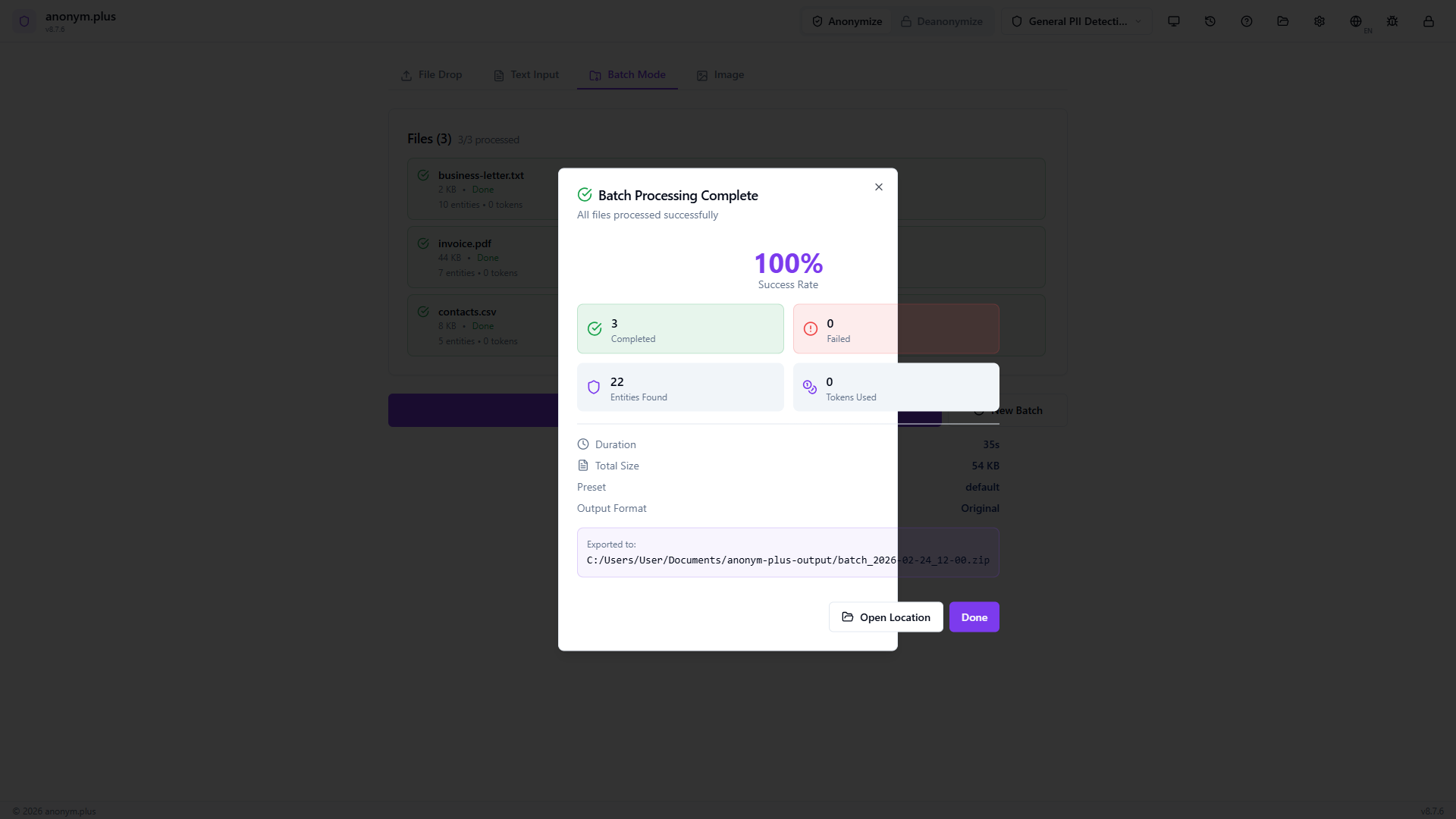Select the Anonymize mode toggle
Image resolution: width=1456 pixels, height=819 pixels.
[x=846, y=21]
